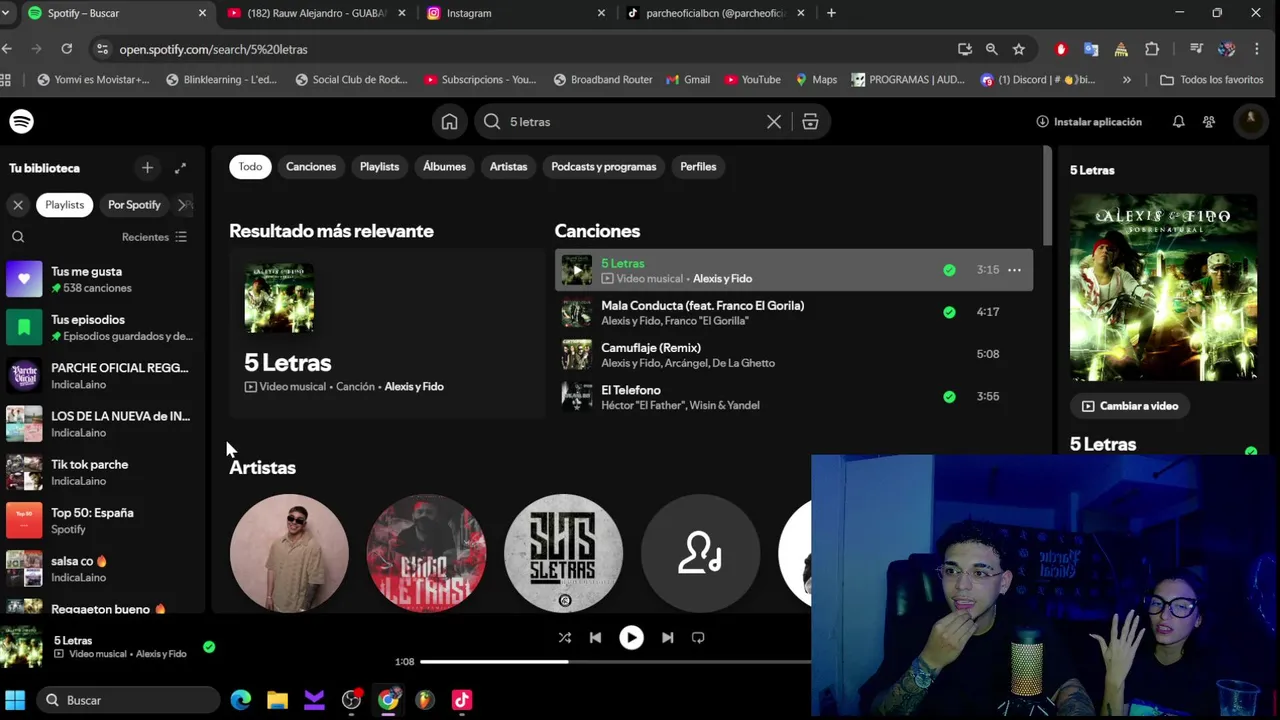The image size is (1280, 720).
Task: Select the Artistas filter tab
Action: [x=508, y=167]
